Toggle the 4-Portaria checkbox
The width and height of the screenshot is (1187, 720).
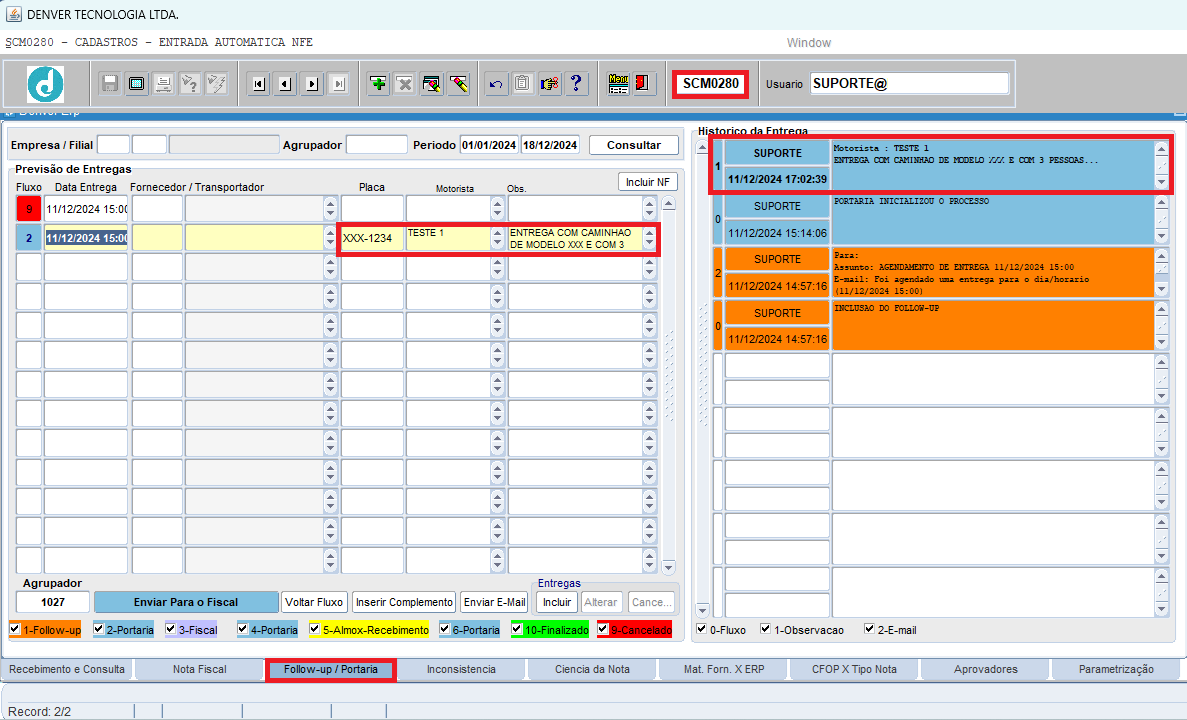tap(242, 628)
